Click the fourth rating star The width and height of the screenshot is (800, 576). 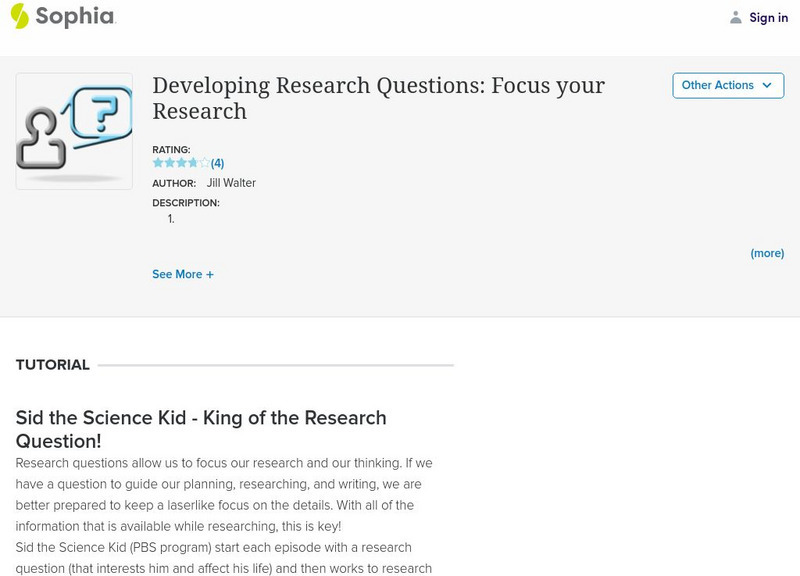[x=193, y=163]
